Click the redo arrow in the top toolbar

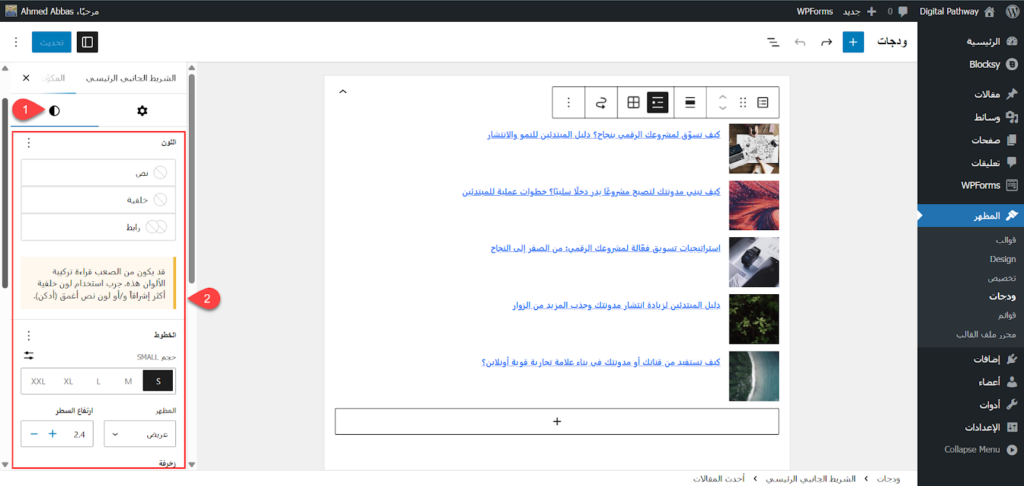pyautogui.click(x=826, y=43)
